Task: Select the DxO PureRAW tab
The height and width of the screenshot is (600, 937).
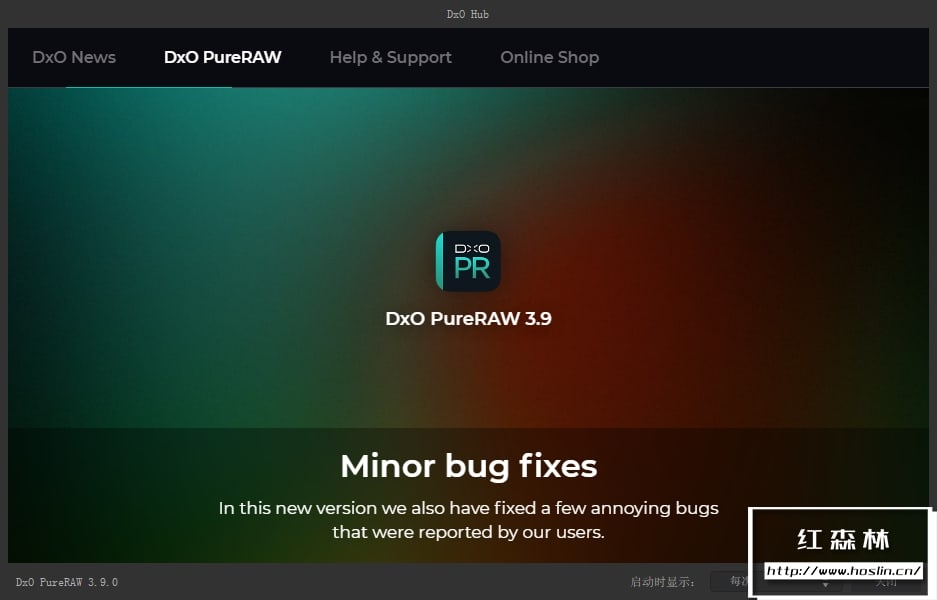Action: pos(222,57)
